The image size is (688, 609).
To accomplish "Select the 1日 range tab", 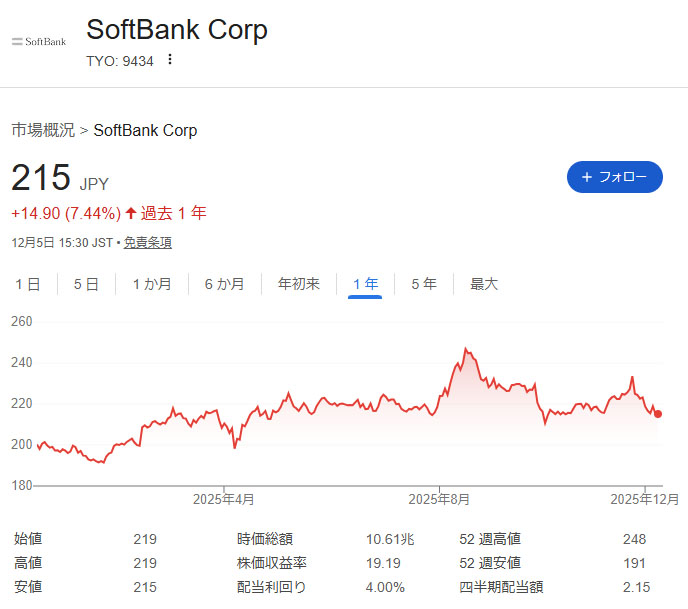I will pos(27,284).
